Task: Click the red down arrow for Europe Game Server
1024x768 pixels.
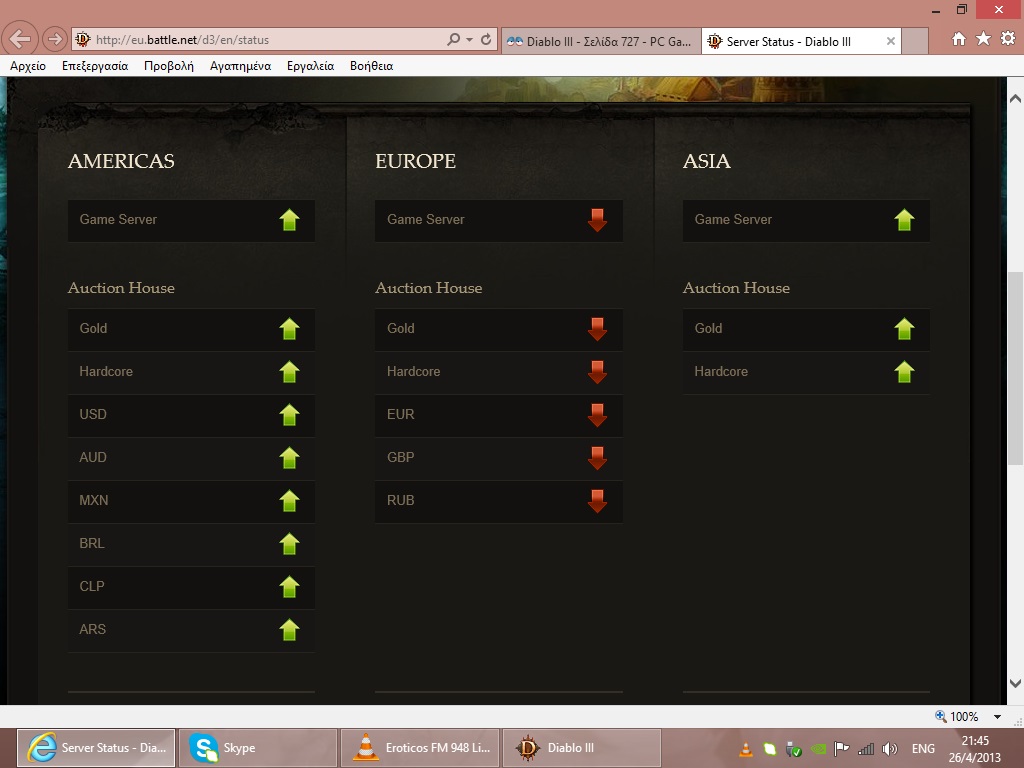Action: click(597, 220)
